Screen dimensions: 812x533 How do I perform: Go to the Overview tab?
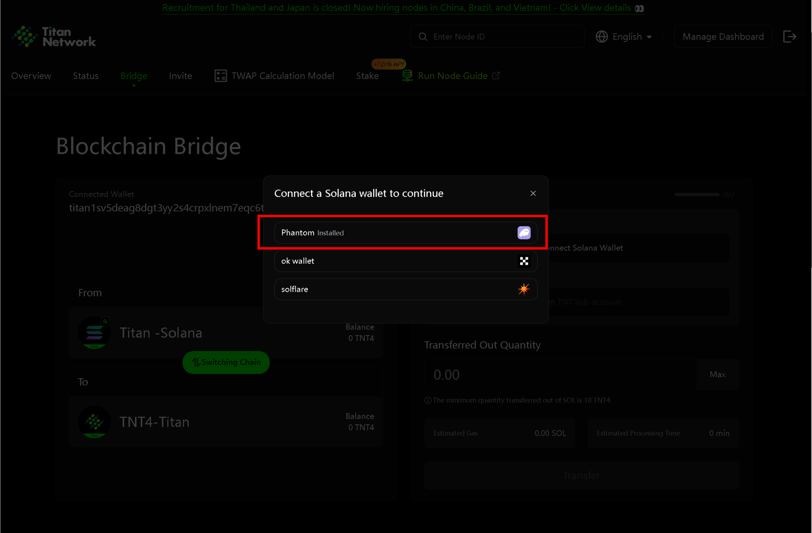click(x=31, y=76)
